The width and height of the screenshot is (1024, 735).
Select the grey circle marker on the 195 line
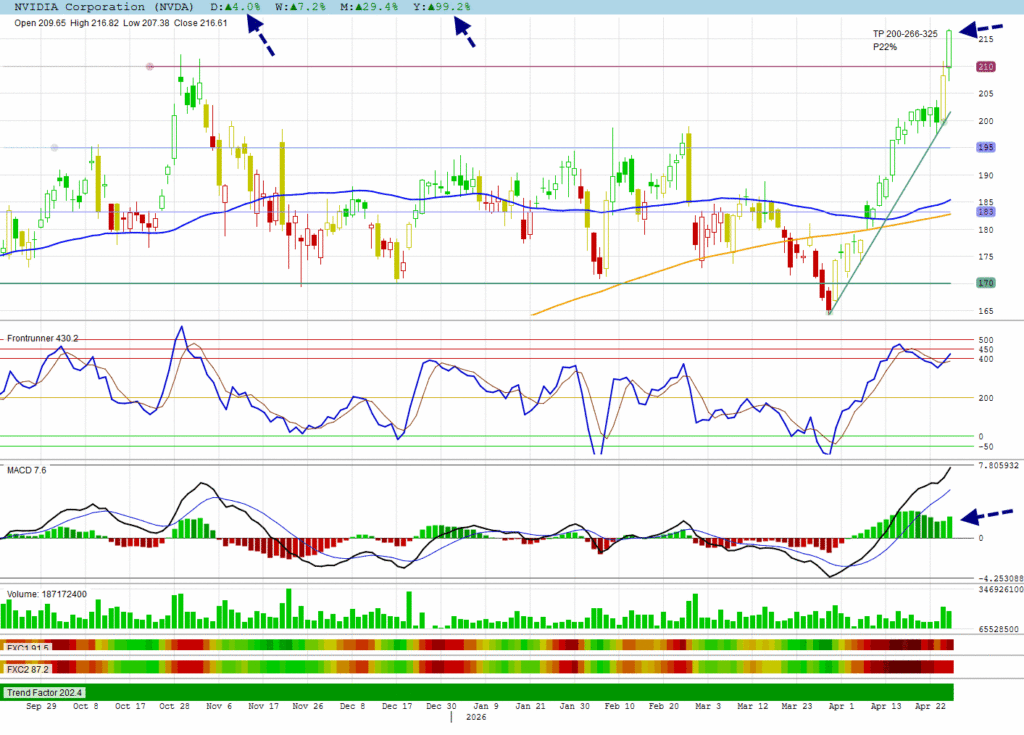coord(54,148)
